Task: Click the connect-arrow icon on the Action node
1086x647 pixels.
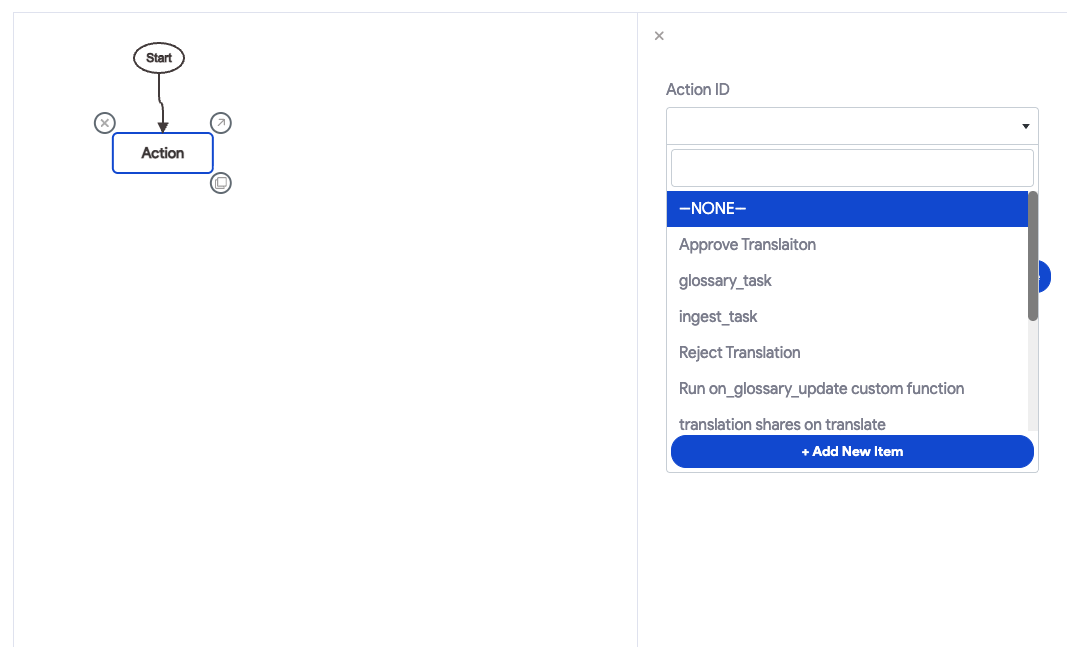Action: 221,123
